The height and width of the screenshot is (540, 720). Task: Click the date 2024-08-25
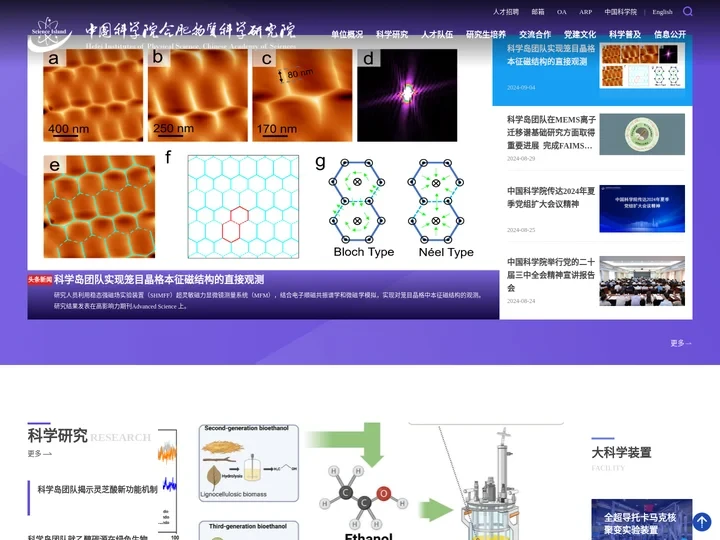pyautogui.click(x=521, y=230)
